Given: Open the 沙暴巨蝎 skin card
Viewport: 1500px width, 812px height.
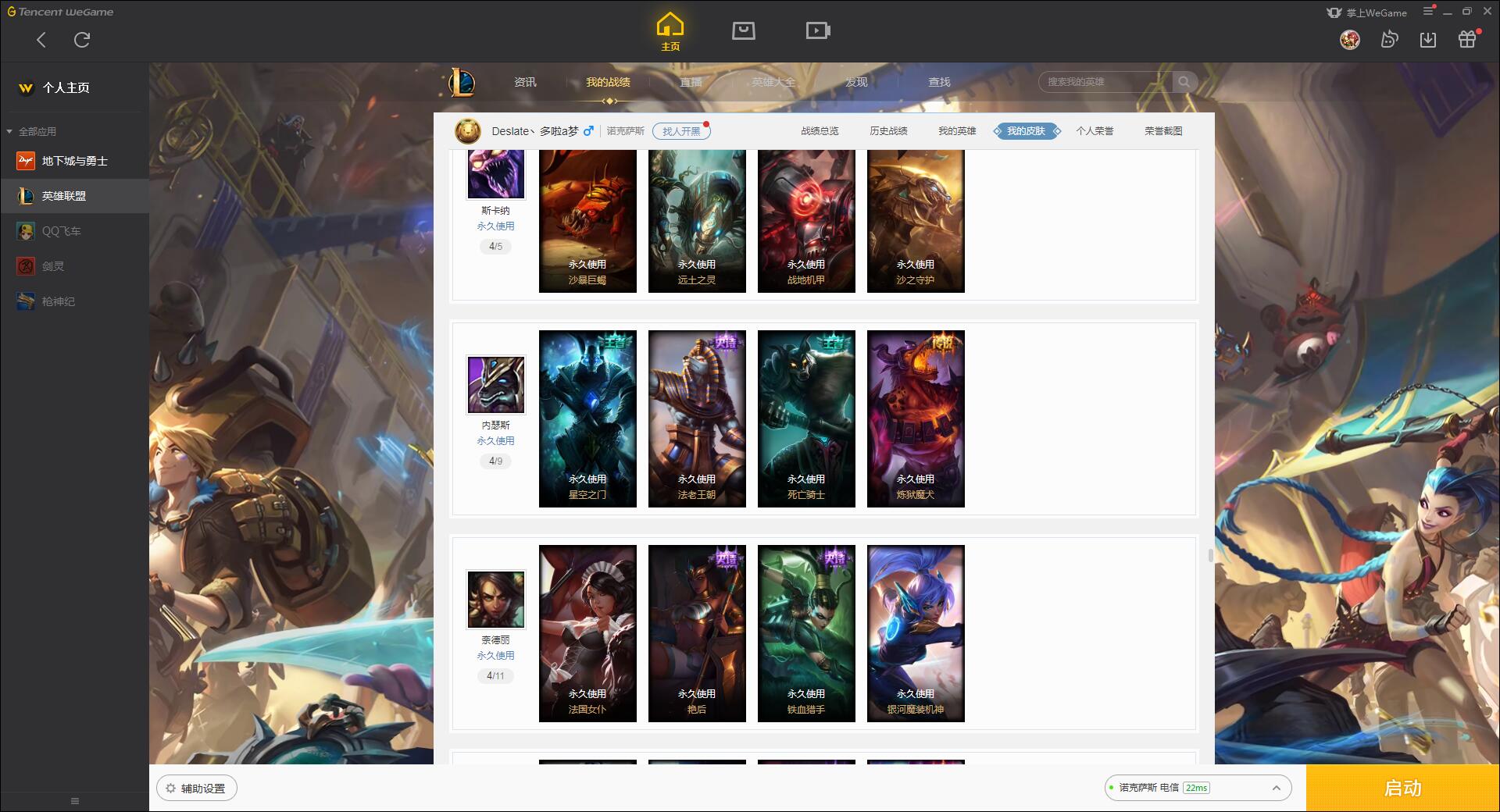Looking at the screenshot, I should (587, 221).
